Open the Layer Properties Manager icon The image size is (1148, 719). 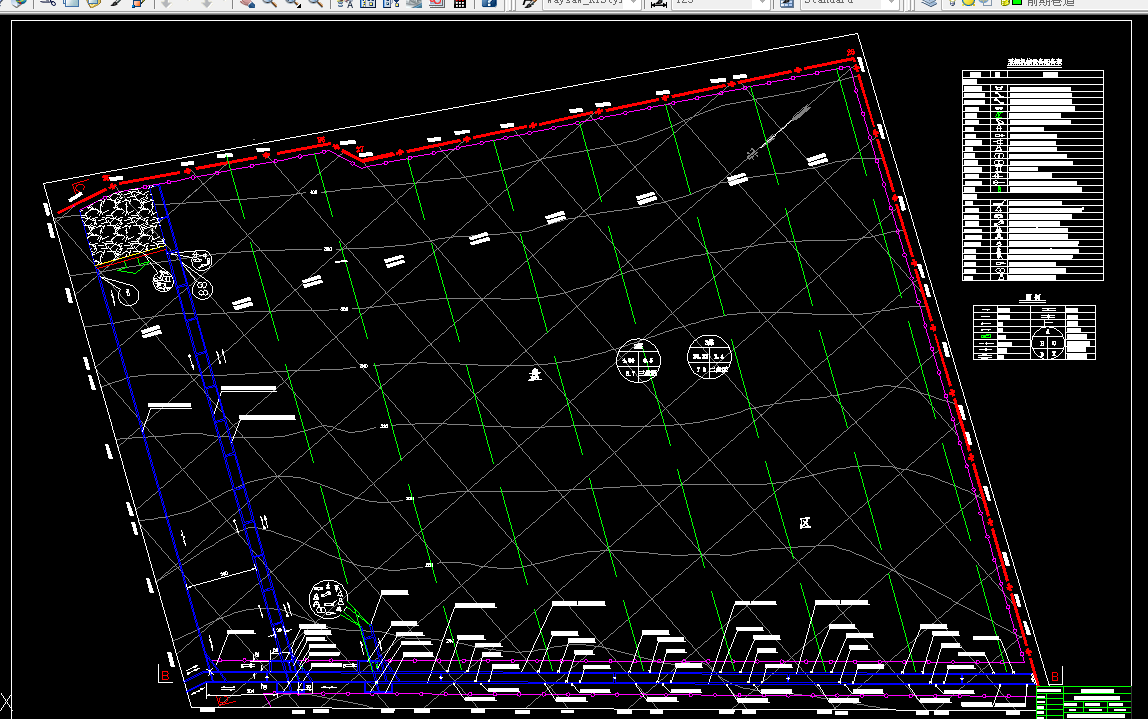(930, 3)
